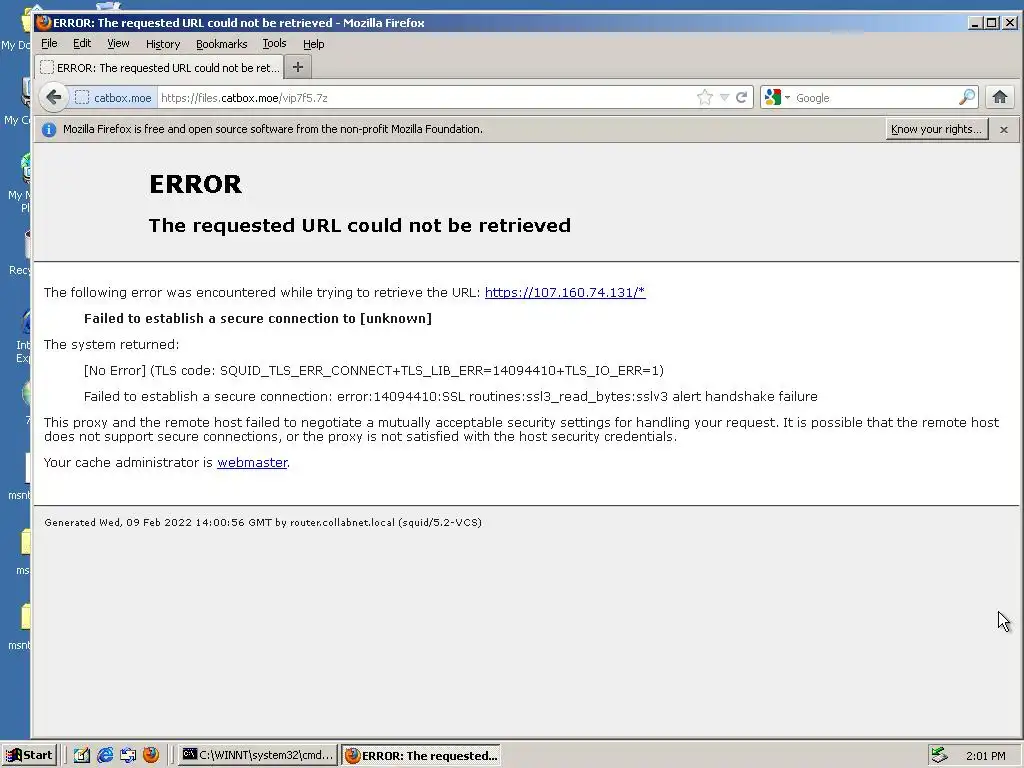The width and height of the screenshot is (1024, 768).
Task: Go to the Firefox home page icon
Action: [1000, 97]
